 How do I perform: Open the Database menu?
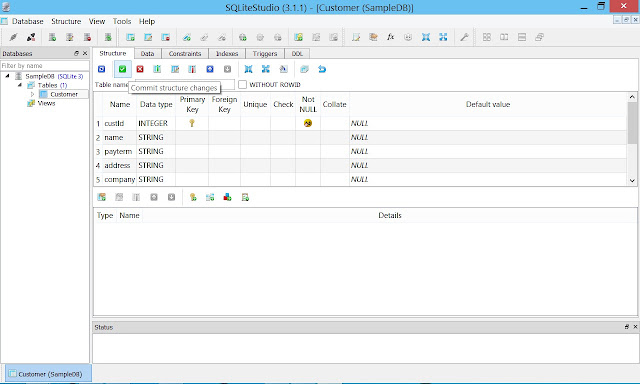27,21
